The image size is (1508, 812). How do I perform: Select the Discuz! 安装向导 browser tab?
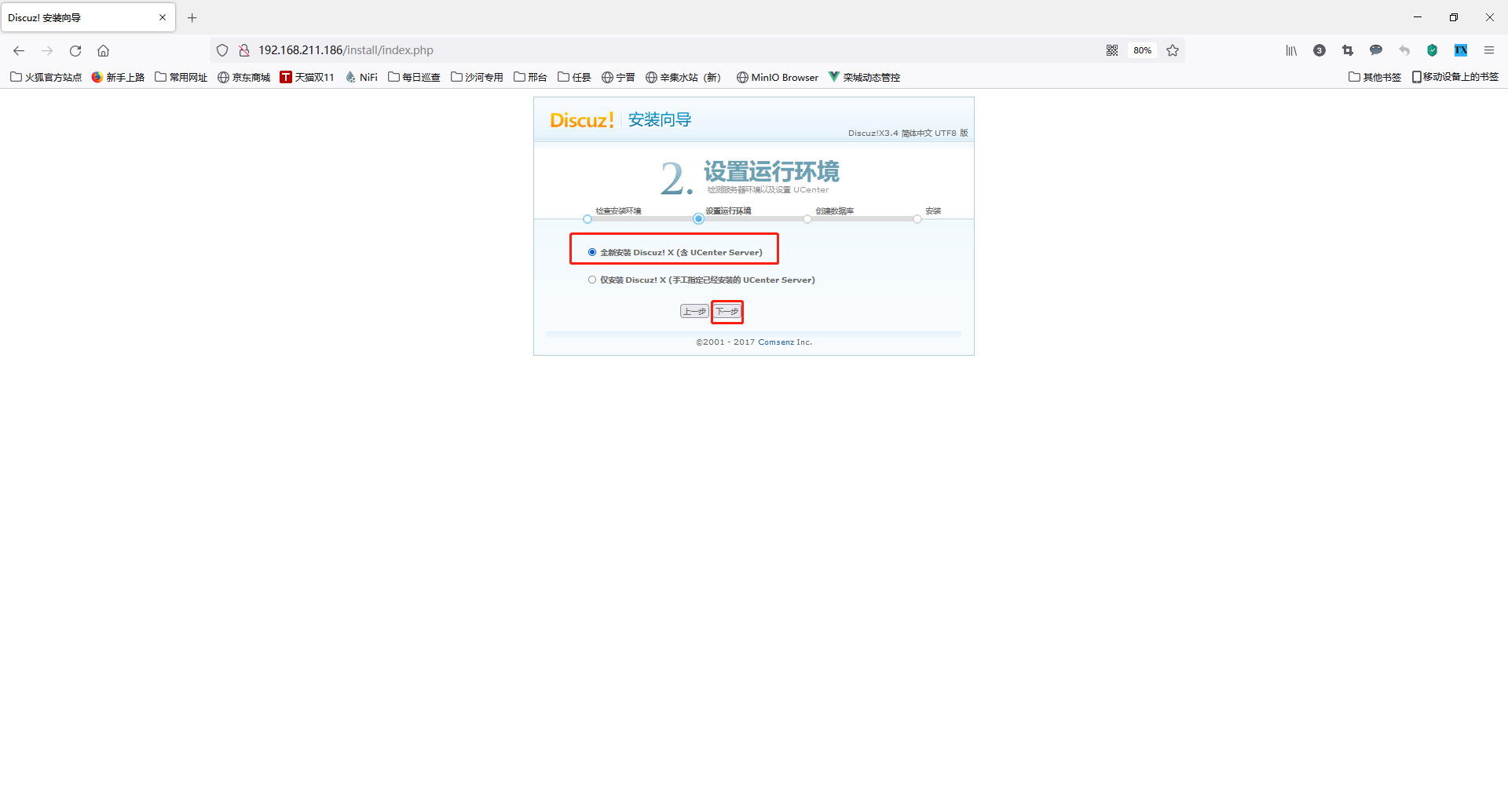tap(88, 17)
